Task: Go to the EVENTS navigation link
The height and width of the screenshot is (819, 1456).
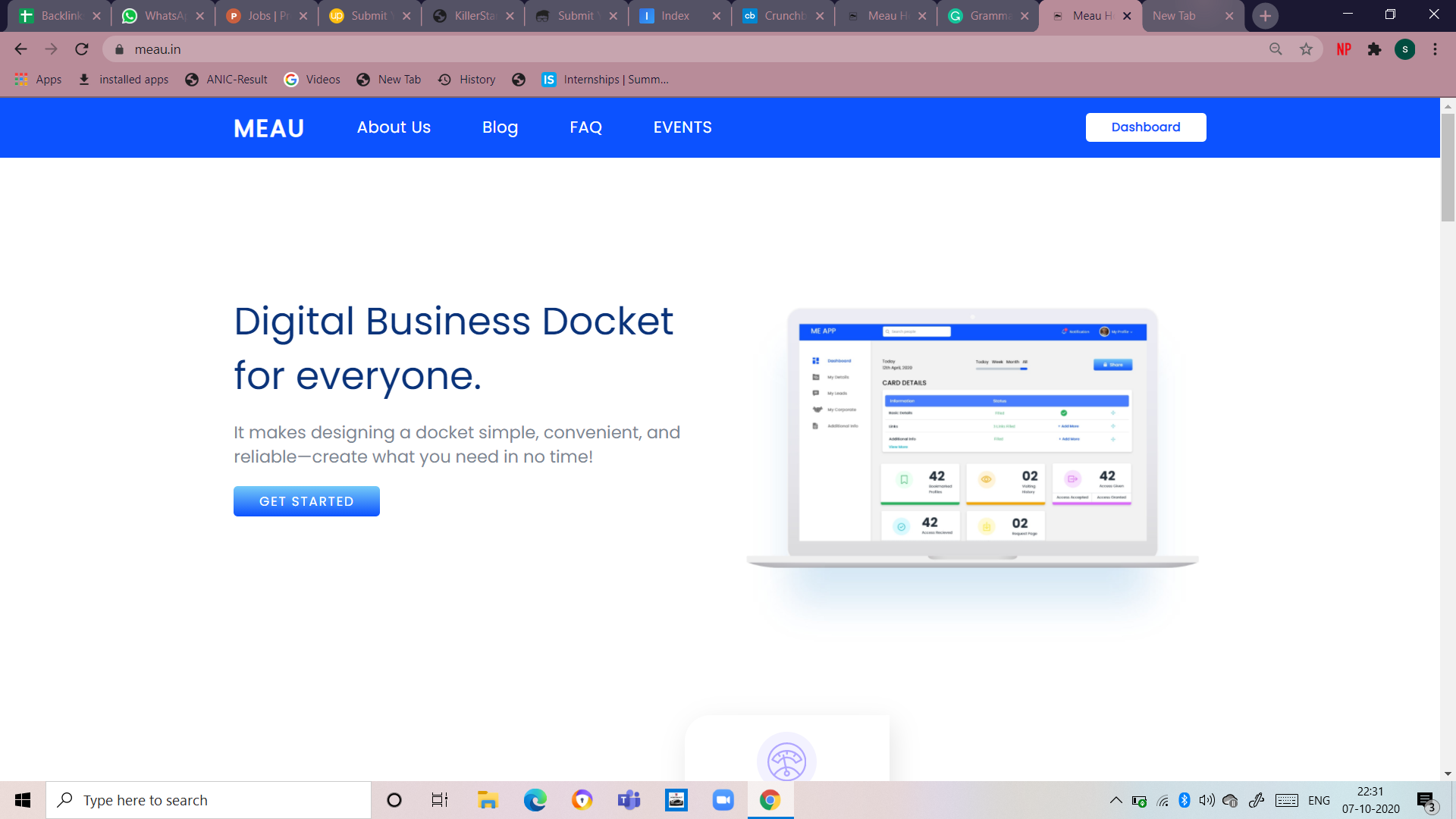Action: click(x=682, y=127)
